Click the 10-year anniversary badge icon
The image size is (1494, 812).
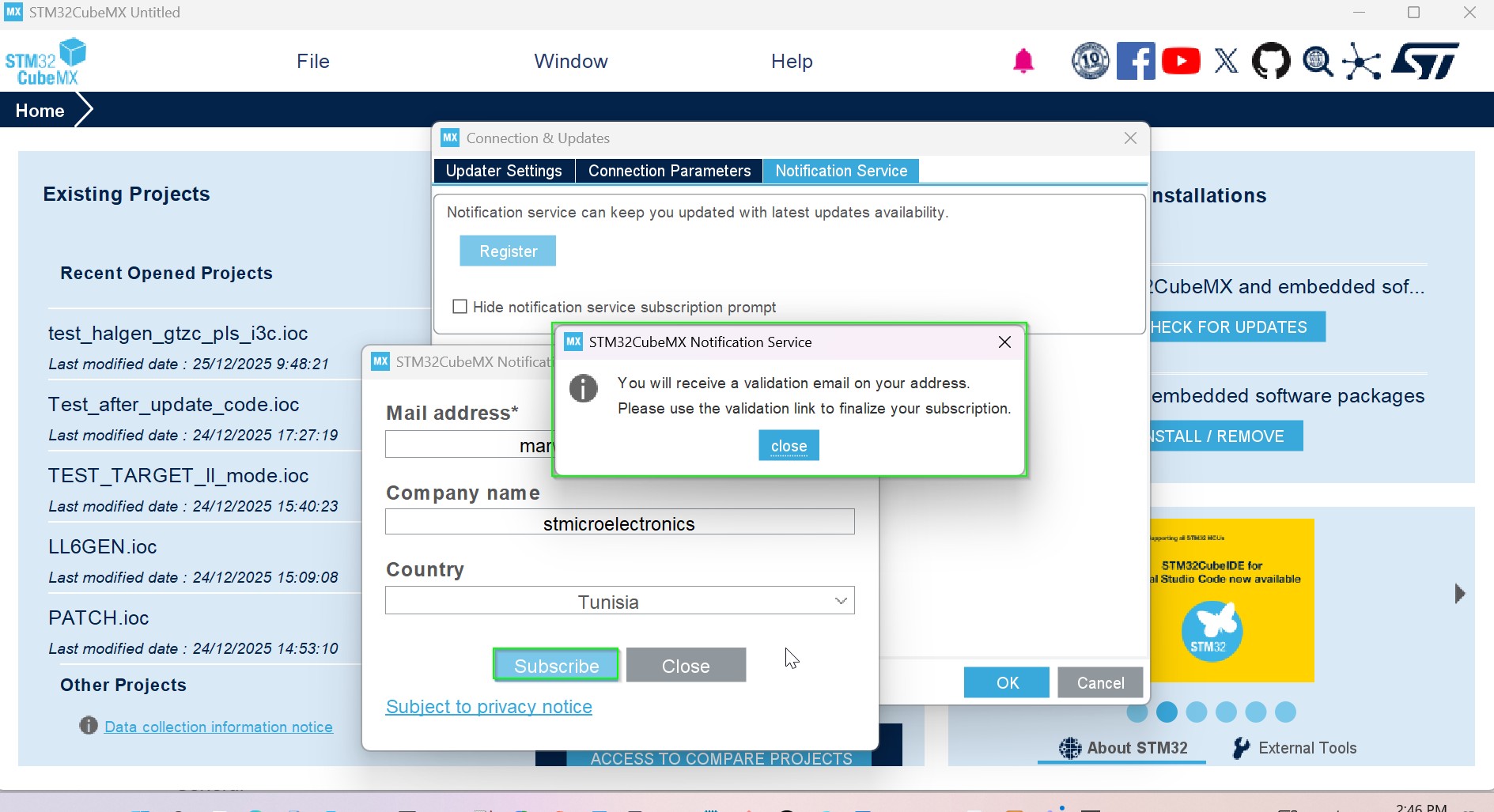pyautogui.click(x=1091, y=61)
